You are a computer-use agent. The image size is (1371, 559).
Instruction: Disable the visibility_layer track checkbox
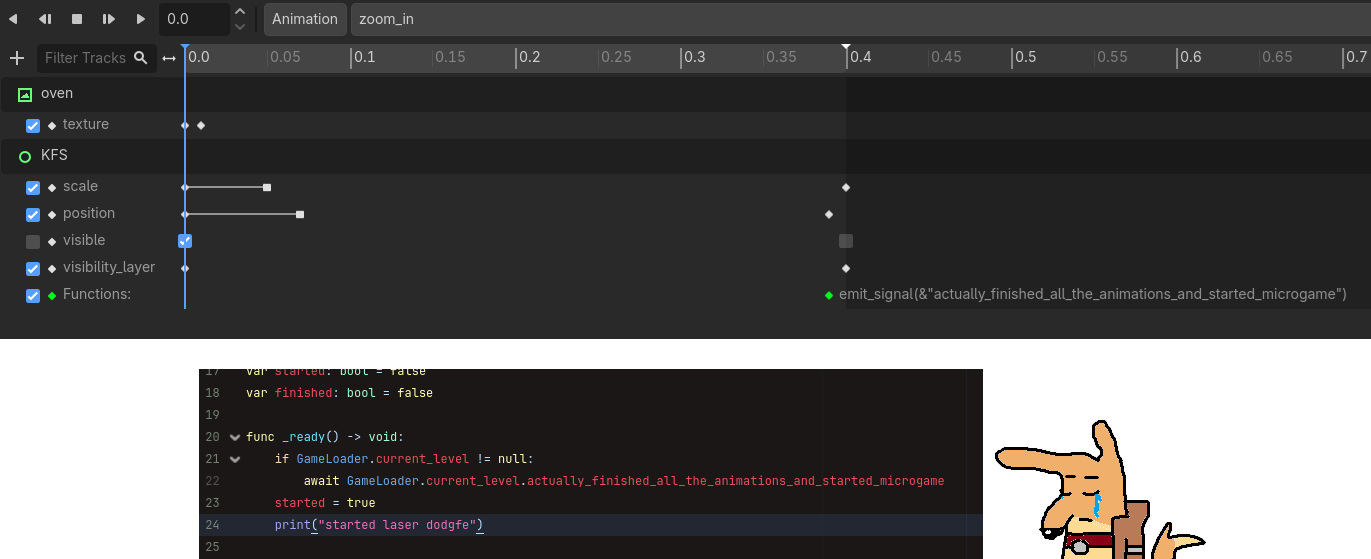pyautogui.click(x=33, y=269)
